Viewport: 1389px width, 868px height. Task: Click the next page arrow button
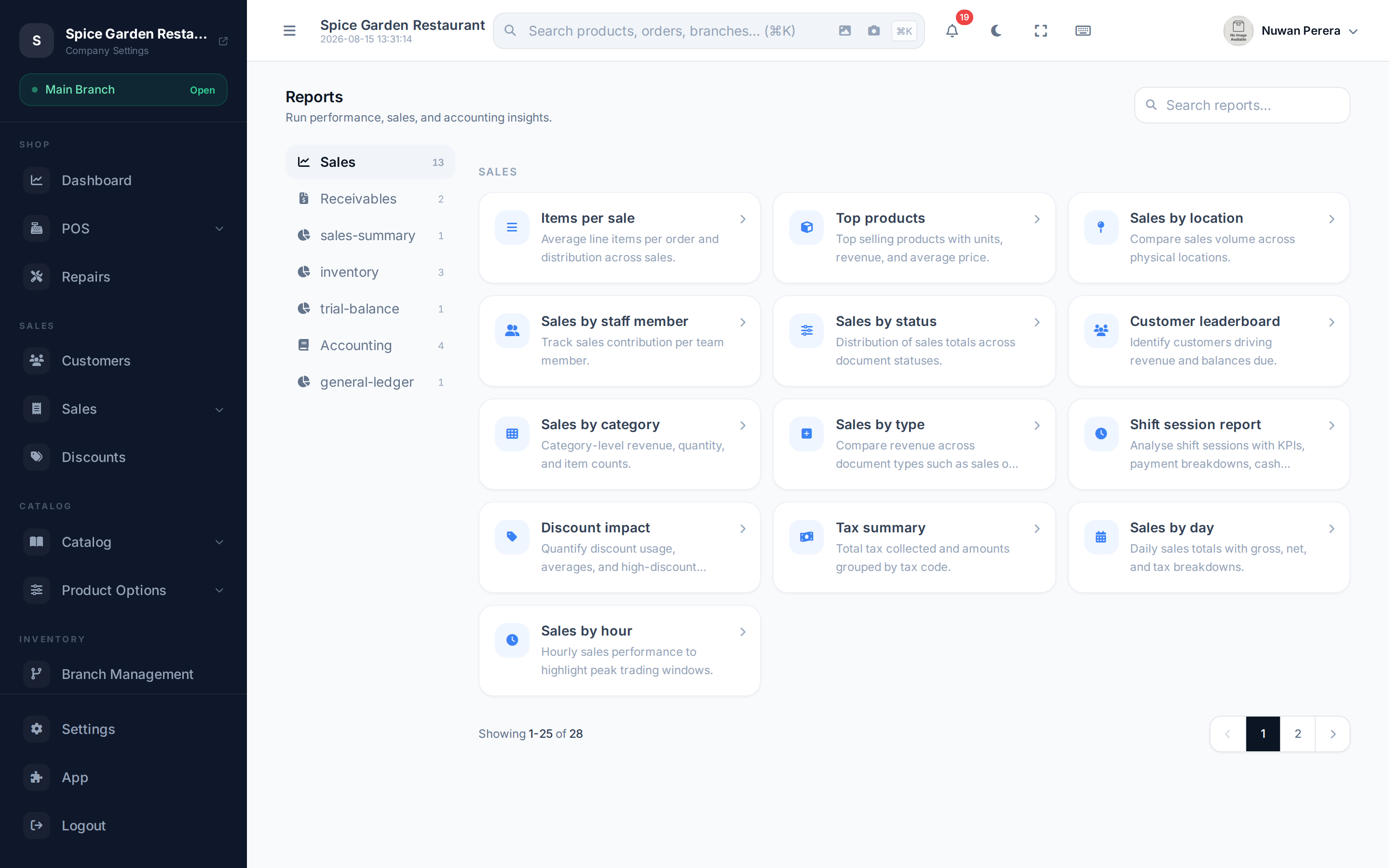[x=1332, y=733]
